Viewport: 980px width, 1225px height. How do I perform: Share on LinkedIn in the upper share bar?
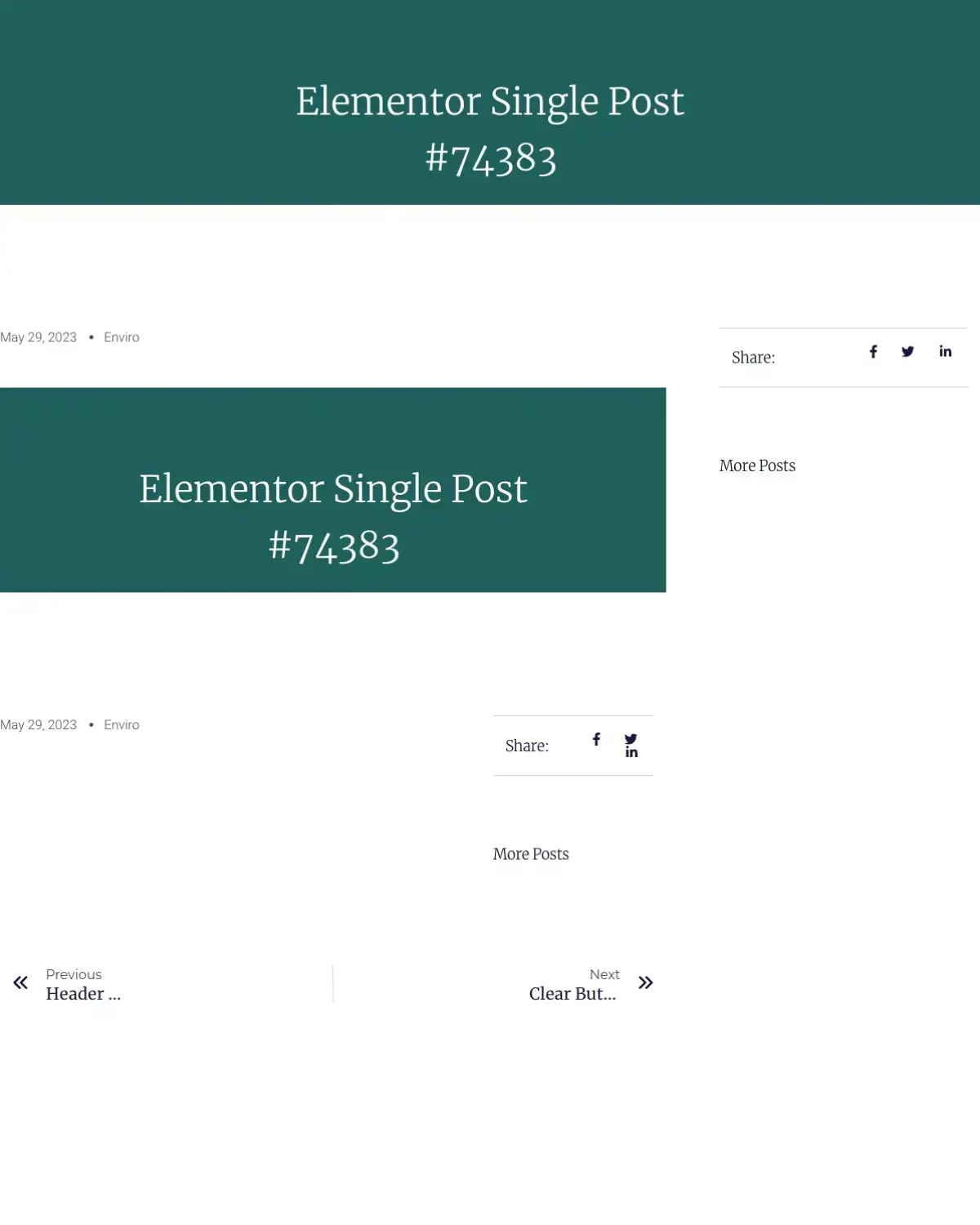pos(945,351)
